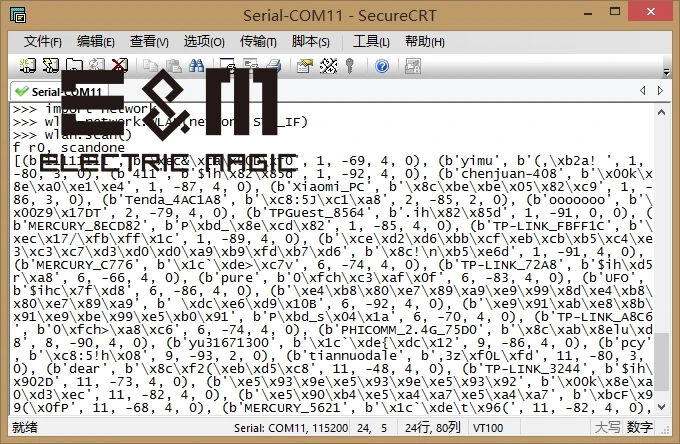Viewport: 680px width, 444px height.
Task: Click the tab scroll right arrow
Action: 660,90
